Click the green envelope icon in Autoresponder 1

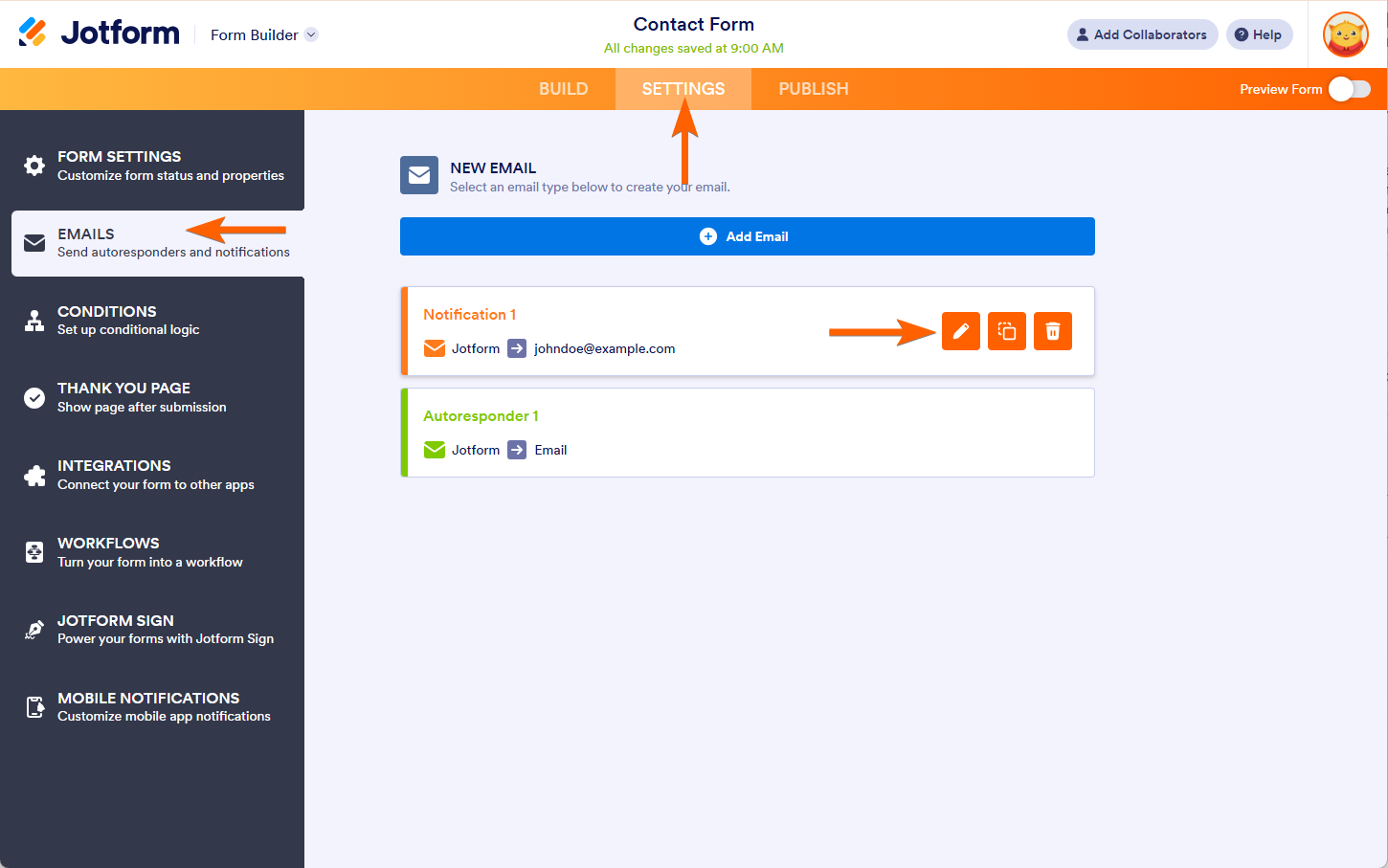(x=435, y=450)
